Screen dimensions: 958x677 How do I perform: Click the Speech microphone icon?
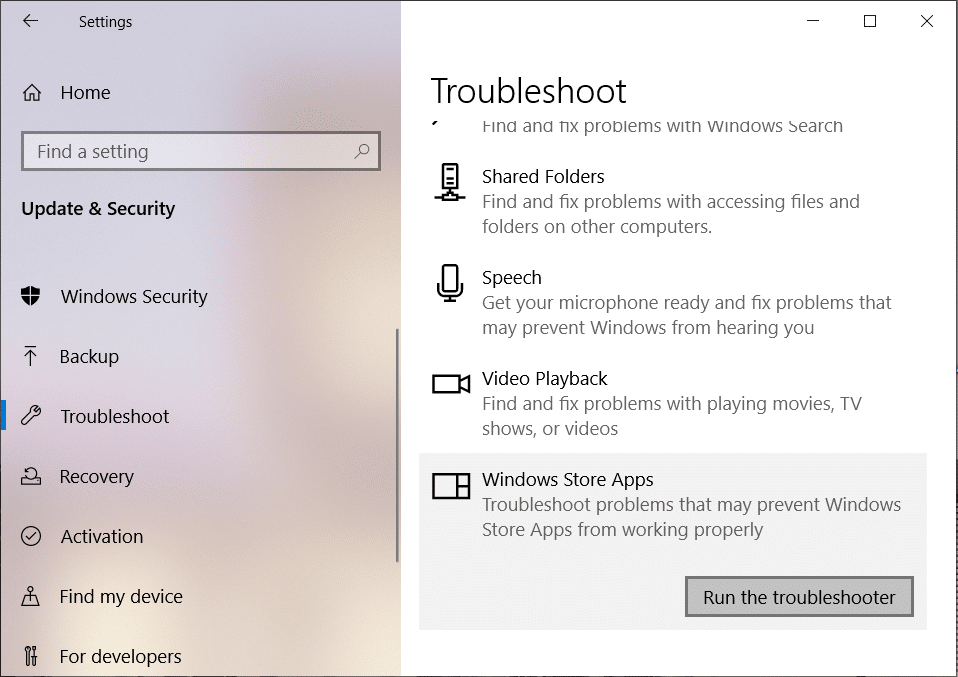point(449,283)
